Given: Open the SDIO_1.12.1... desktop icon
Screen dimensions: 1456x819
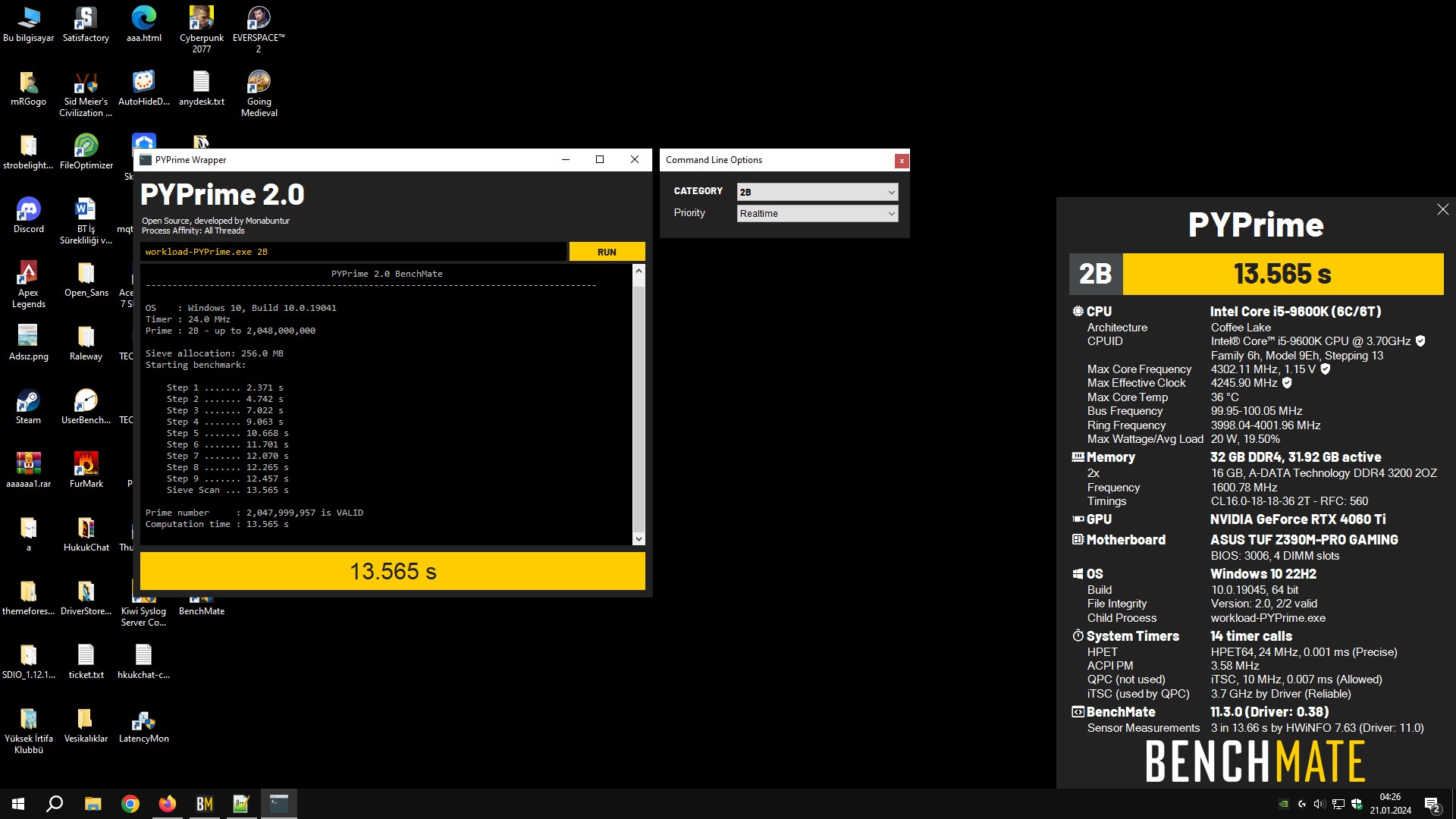Looking at the screenshot, I should (28, 661).
